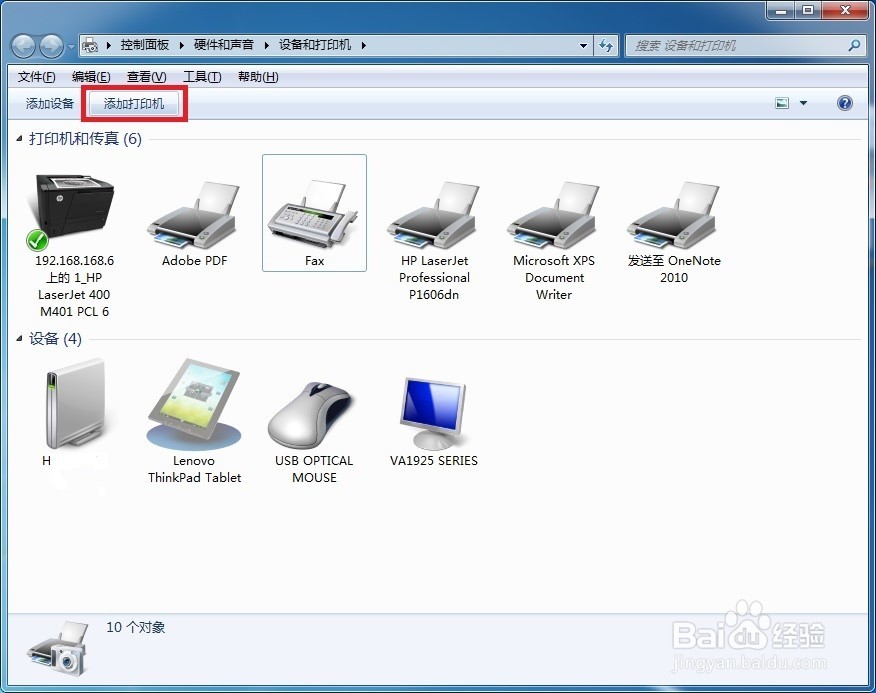Click the refresh button beside address bar
The width and height of the screenshot is (876, 693).
(606, 45)
